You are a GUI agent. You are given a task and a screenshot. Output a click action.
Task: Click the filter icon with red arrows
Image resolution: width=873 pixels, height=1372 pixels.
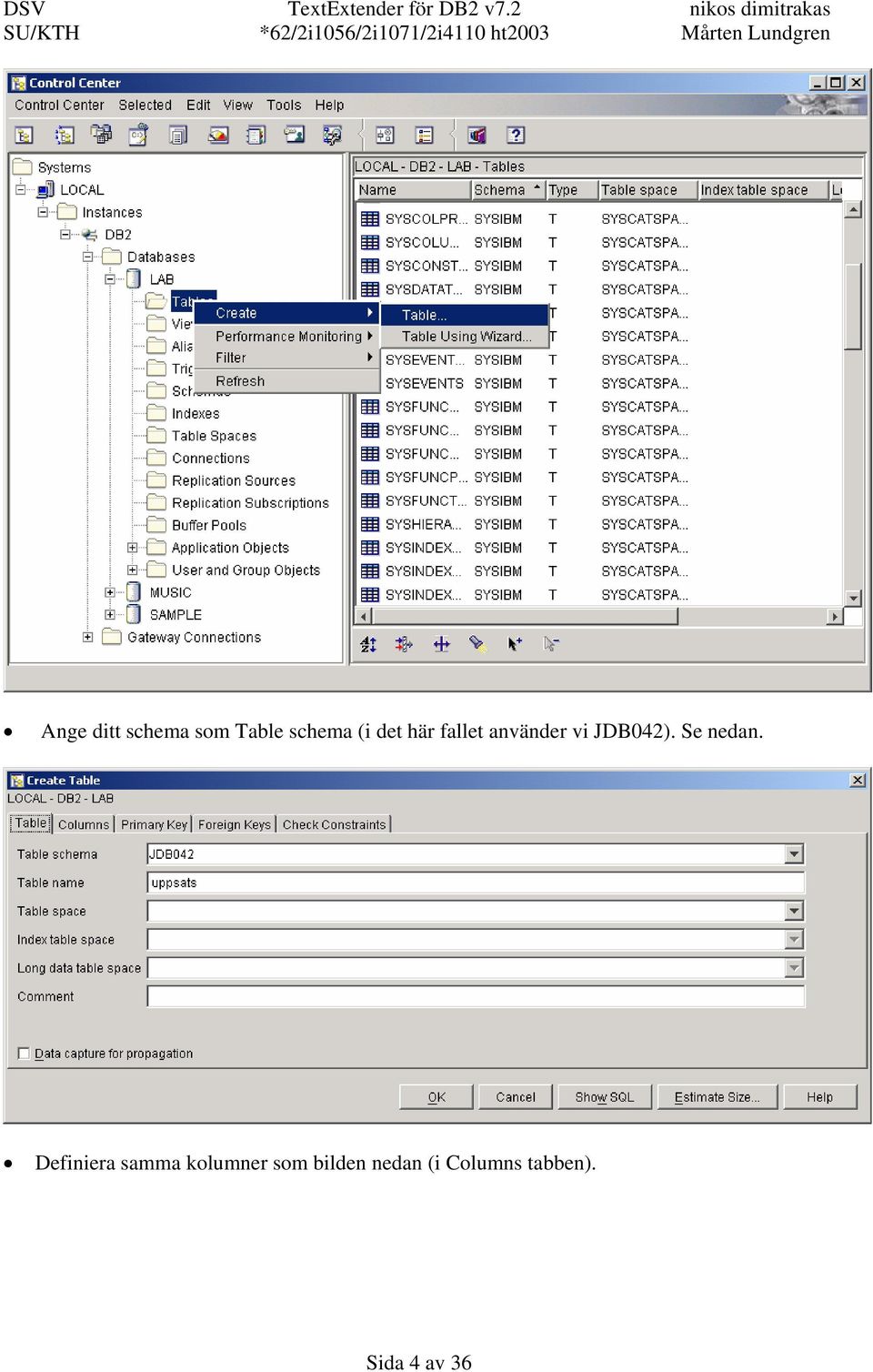pyautogui.click(x=404, y=644)
